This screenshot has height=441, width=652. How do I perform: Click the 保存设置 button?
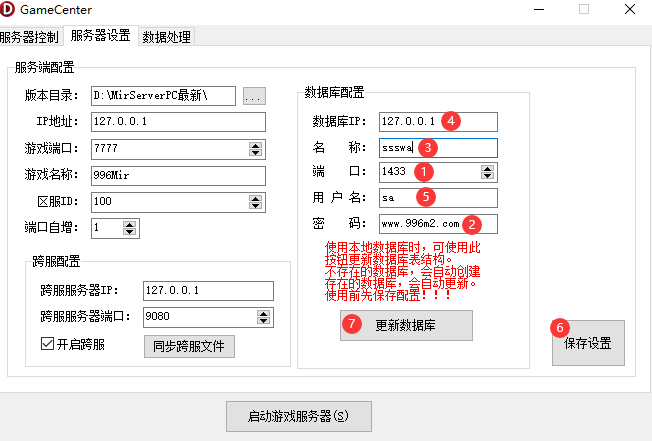point(588,344)
